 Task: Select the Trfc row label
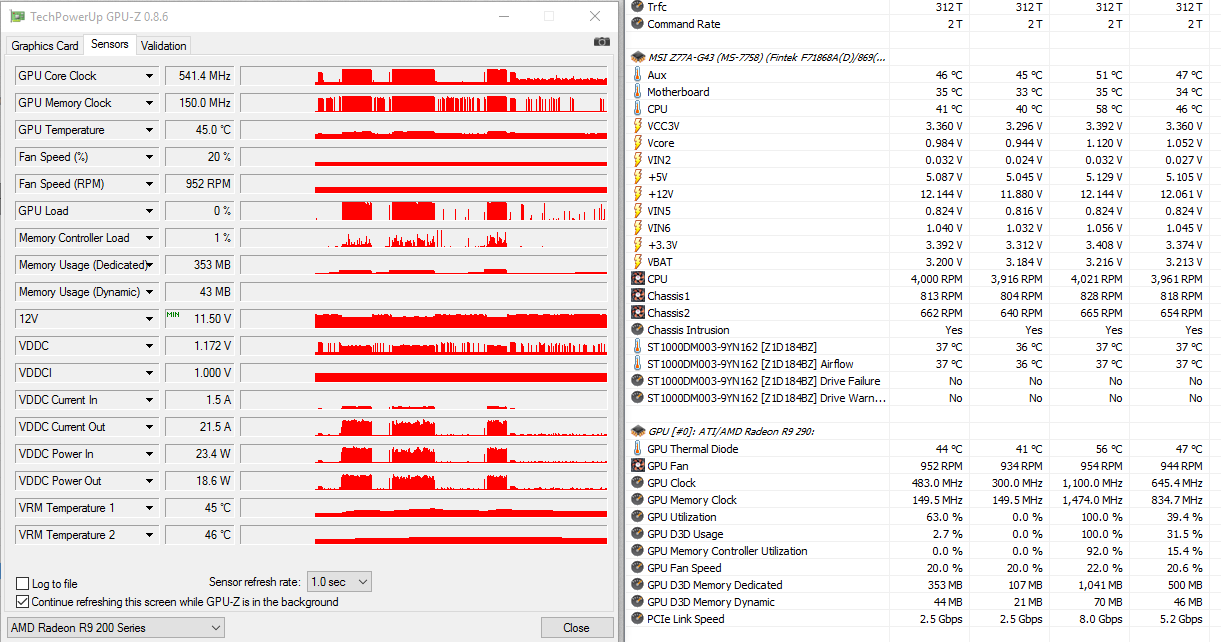pos(657,7)
